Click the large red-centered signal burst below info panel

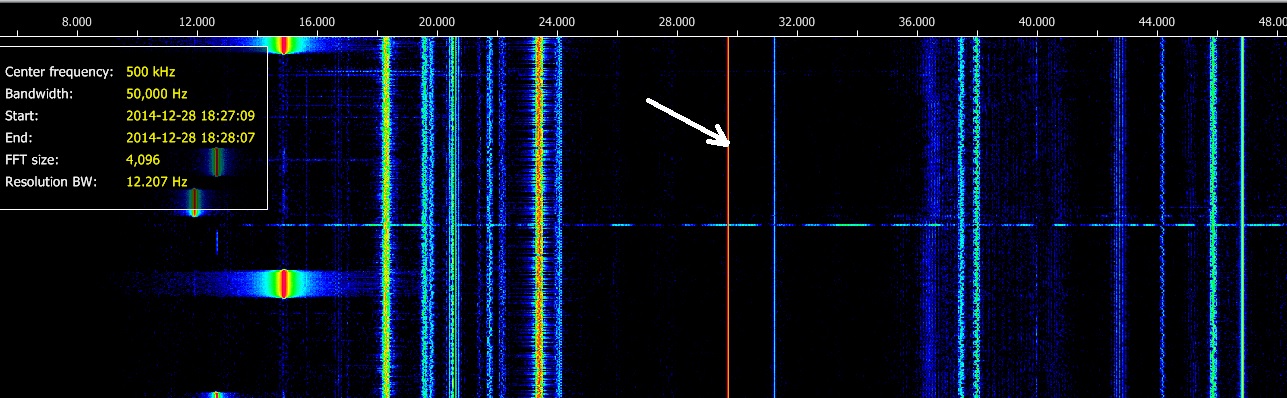(x=284, y=284)
